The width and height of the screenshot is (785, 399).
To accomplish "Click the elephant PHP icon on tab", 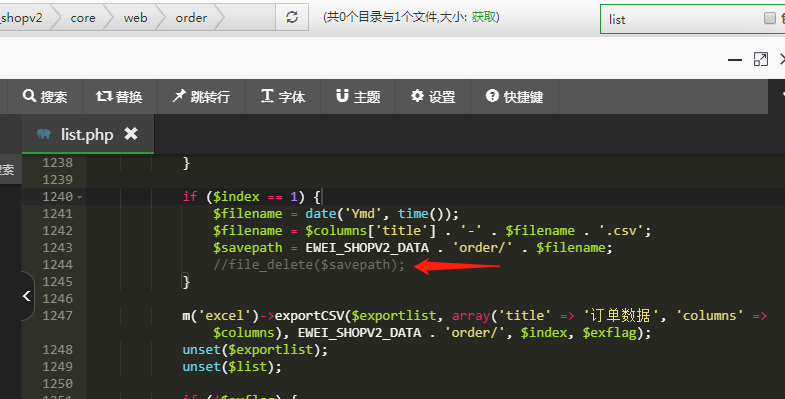I will pos(44,134).
